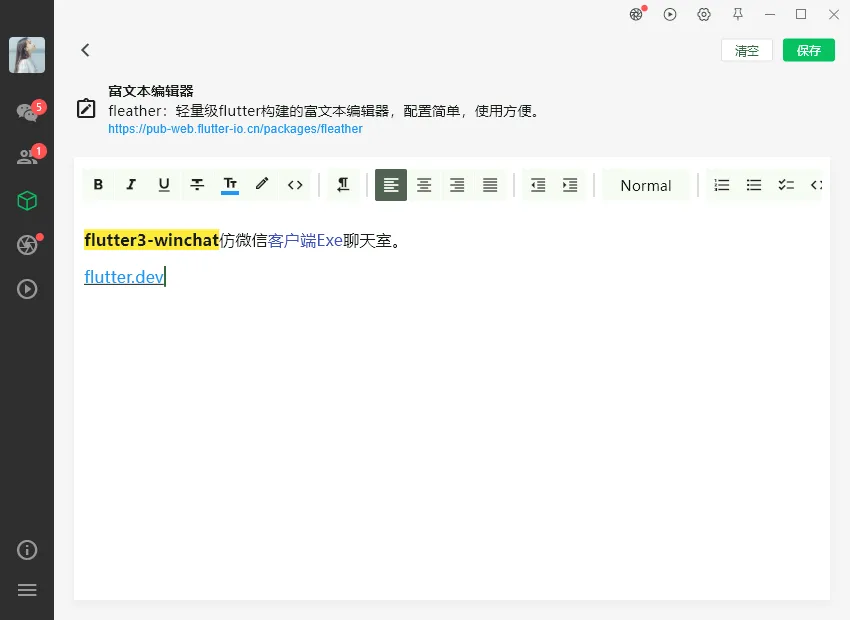Open the chat messages sidebar icon
The height and width of the screenshot is (620, 850).
27,110
